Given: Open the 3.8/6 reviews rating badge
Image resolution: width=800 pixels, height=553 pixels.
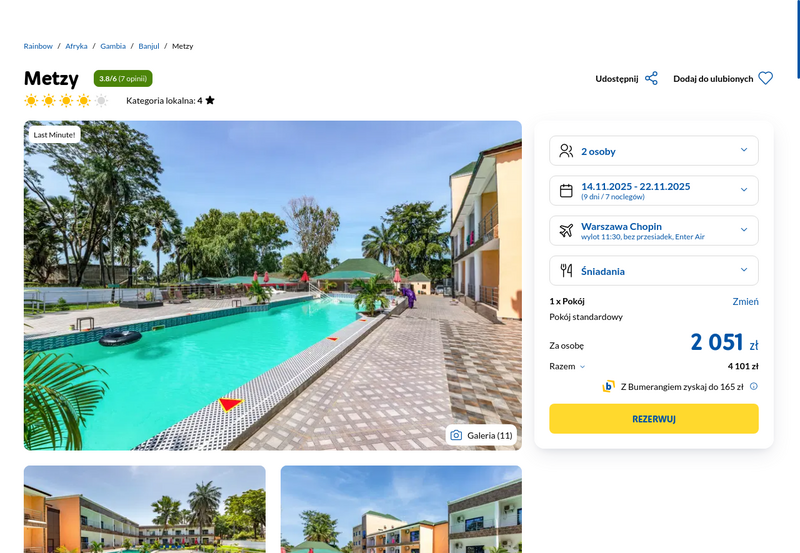Looking at the screenshot, I should [123, 79].
